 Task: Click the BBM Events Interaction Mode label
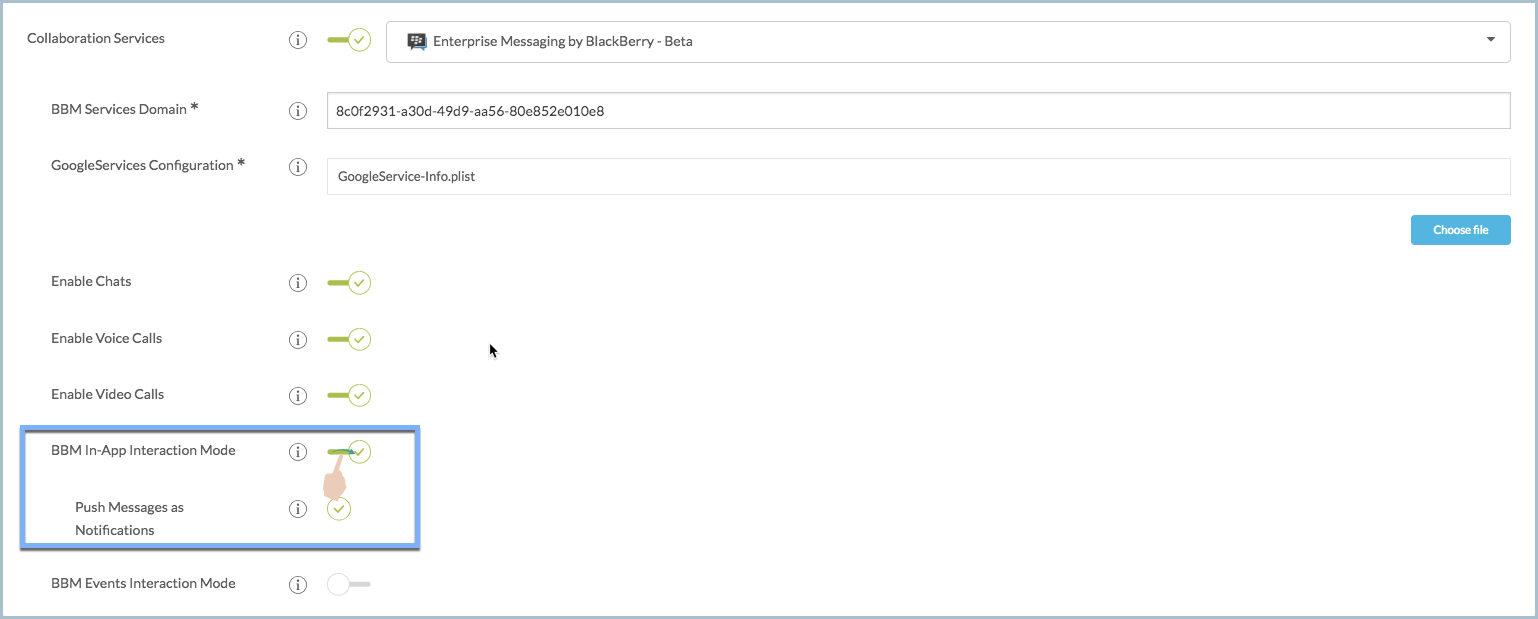[x=143, y=583]
